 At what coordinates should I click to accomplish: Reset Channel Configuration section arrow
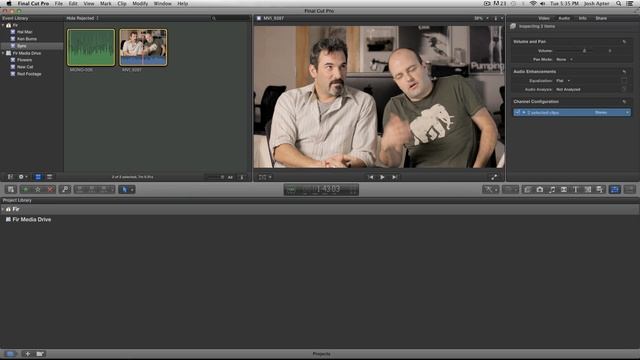pos(624,102)
